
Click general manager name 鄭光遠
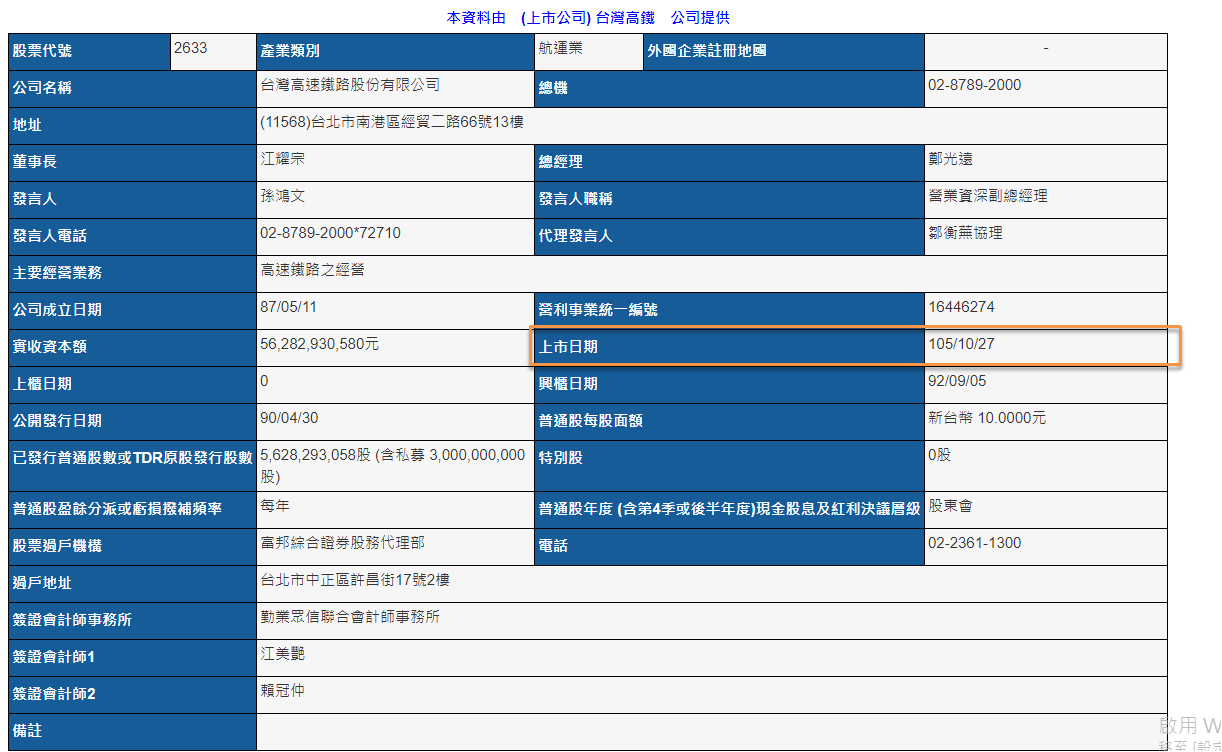pyautogui.click(x=950, y=159)
